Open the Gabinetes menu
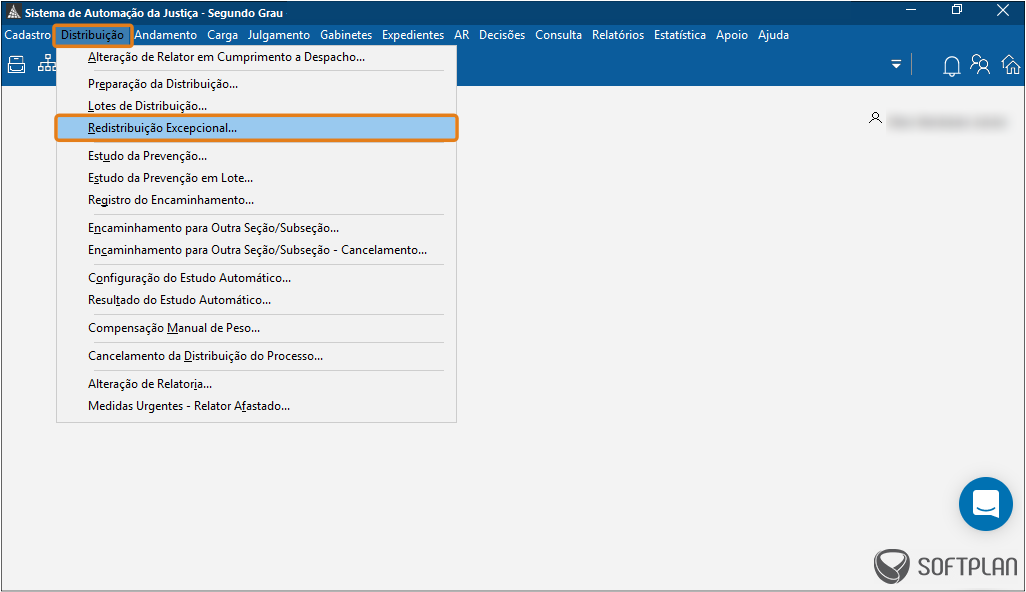Screen dimensions: 1026x592 click(346, 35)
